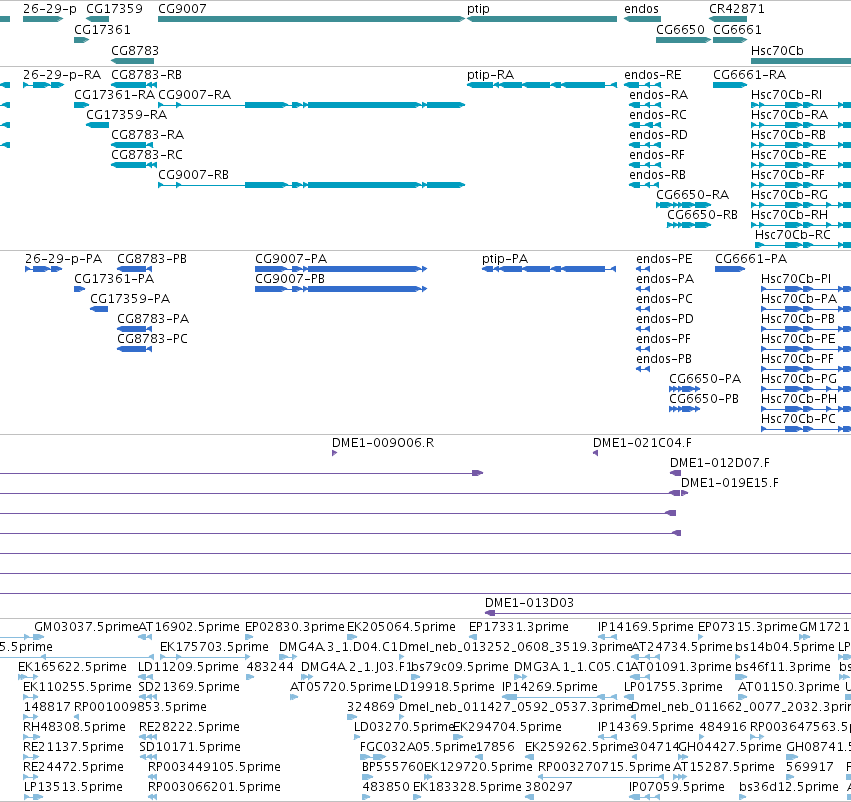This screenshot has height=802, width=851.
Task: Click the ptip gene feature
Action: pos(542,19)
